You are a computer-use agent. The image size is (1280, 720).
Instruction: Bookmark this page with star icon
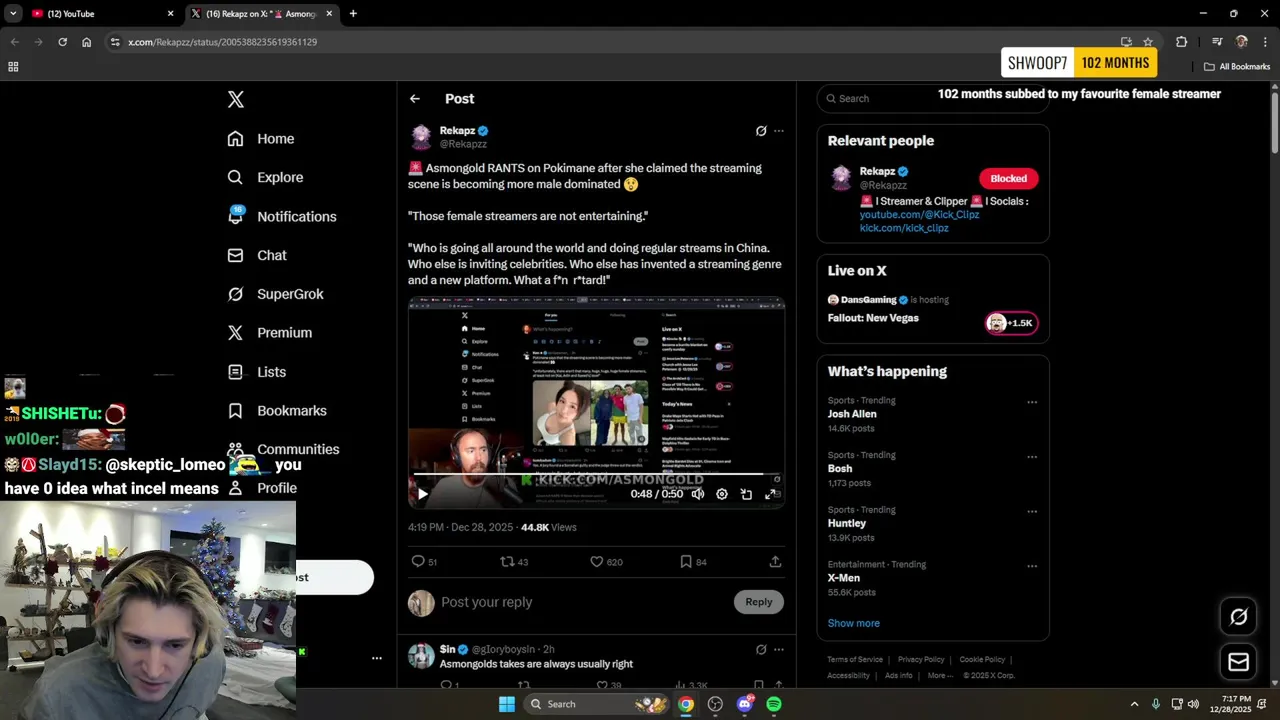(1148, 42)
